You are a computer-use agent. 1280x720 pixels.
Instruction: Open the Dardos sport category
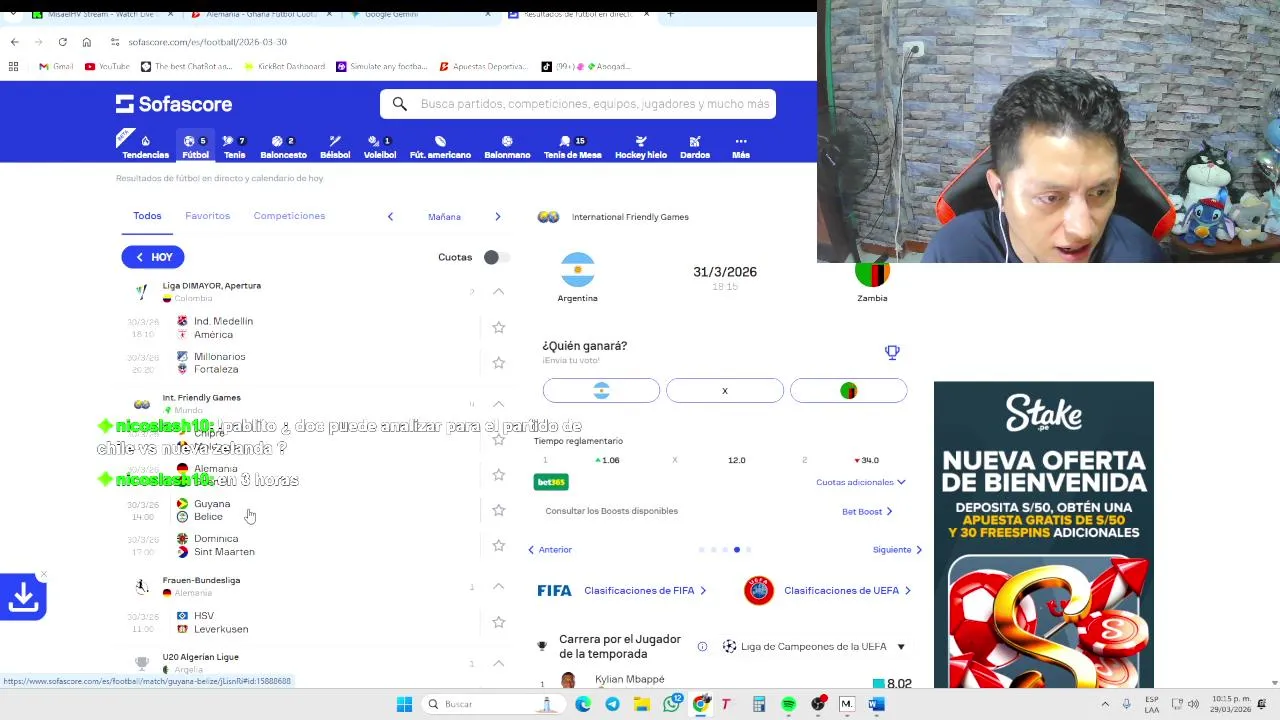click(695, 147)
